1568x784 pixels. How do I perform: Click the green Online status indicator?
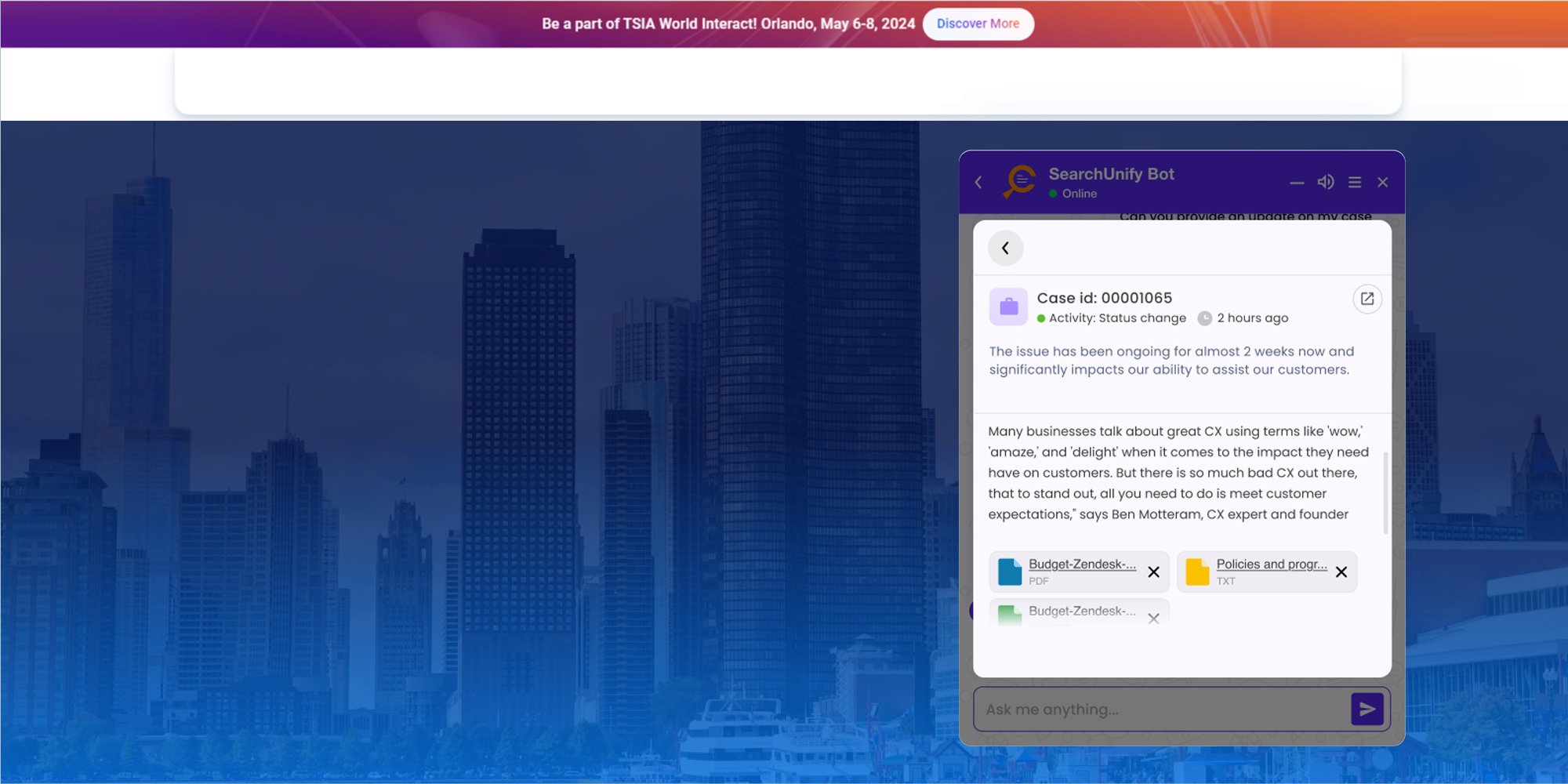pyautogui.click(x=1053, y=194)
